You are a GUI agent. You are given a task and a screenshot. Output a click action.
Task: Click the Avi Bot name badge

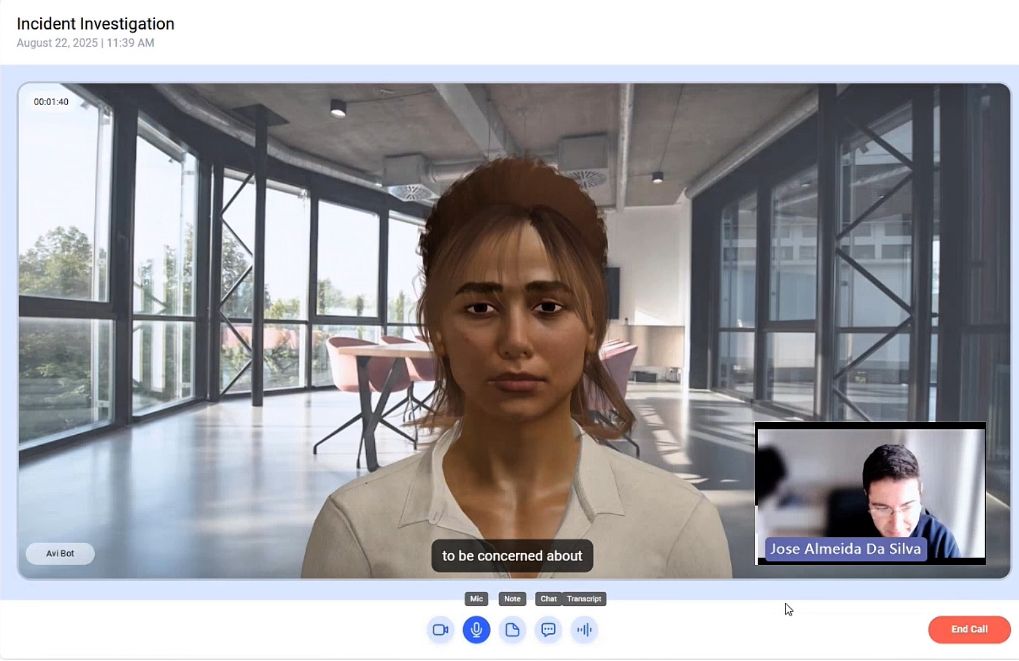(60, 554)
